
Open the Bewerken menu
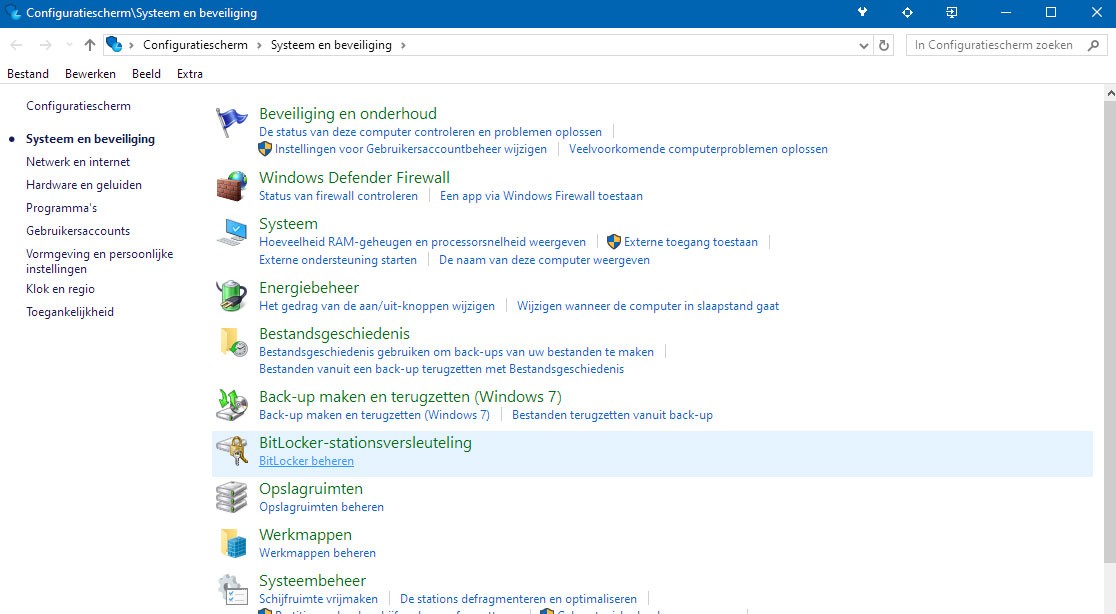click(x=90, y=74)
